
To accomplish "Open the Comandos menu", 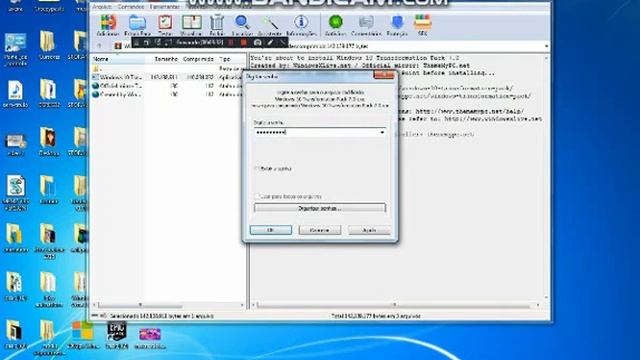I will coord(131,7).
